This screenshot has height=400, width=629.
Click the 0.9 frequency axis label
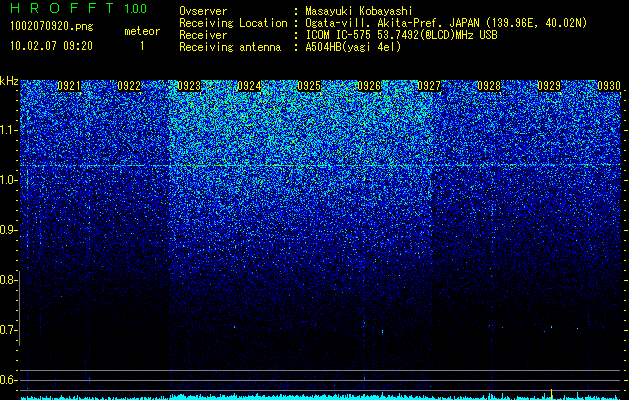(x=7, y=230)
